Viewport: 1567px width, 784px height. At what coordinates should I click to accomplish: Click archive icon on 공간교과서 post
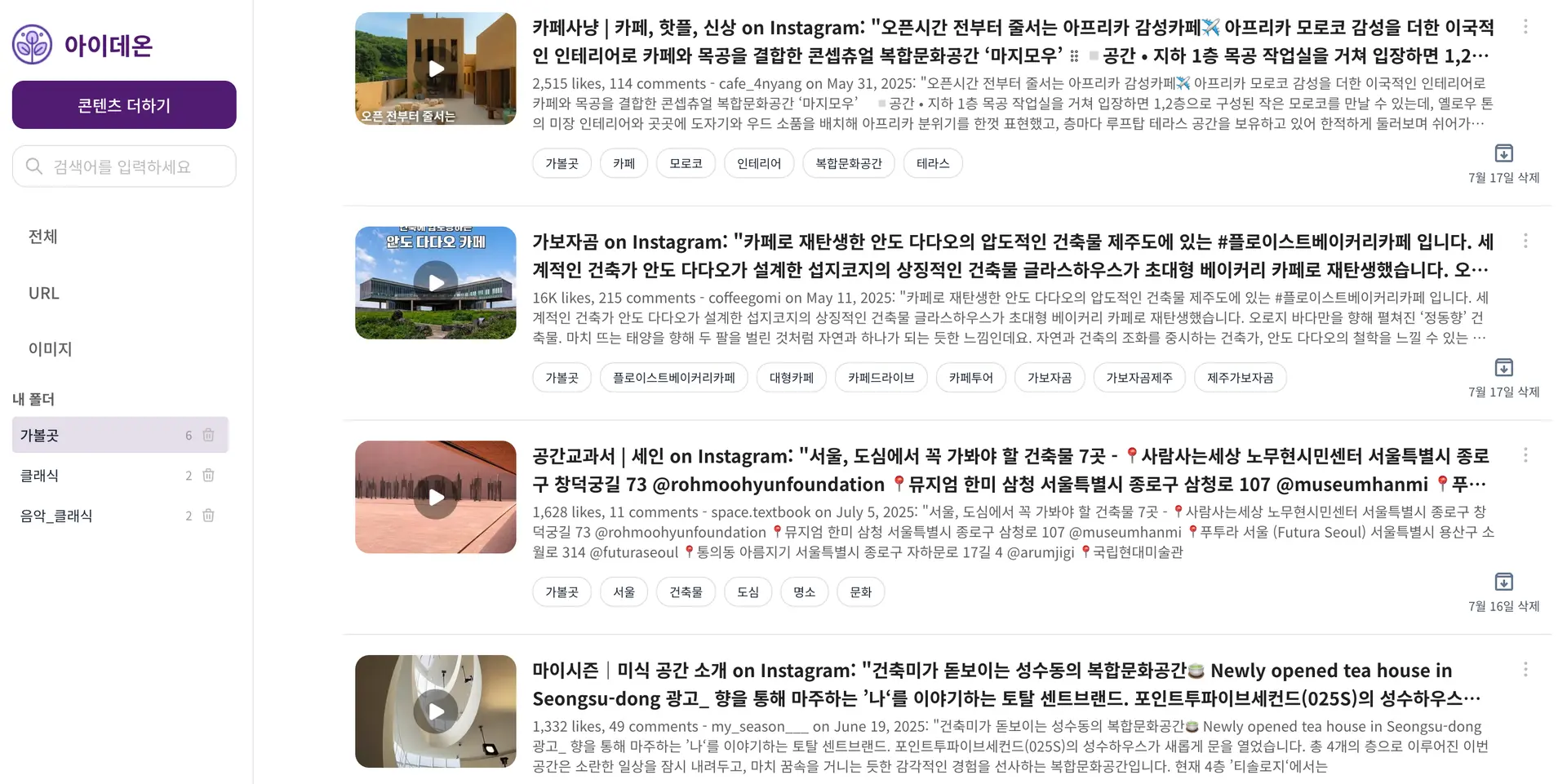click(x=1503, y=582)
